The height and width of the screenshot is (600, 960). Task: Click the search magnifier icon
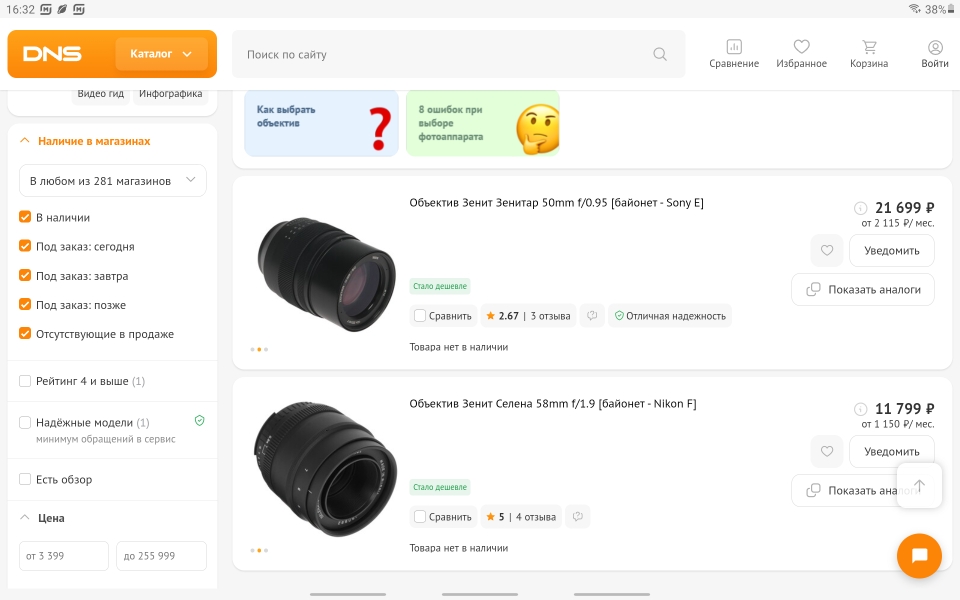pyautogui.click(x=660, y=54)
